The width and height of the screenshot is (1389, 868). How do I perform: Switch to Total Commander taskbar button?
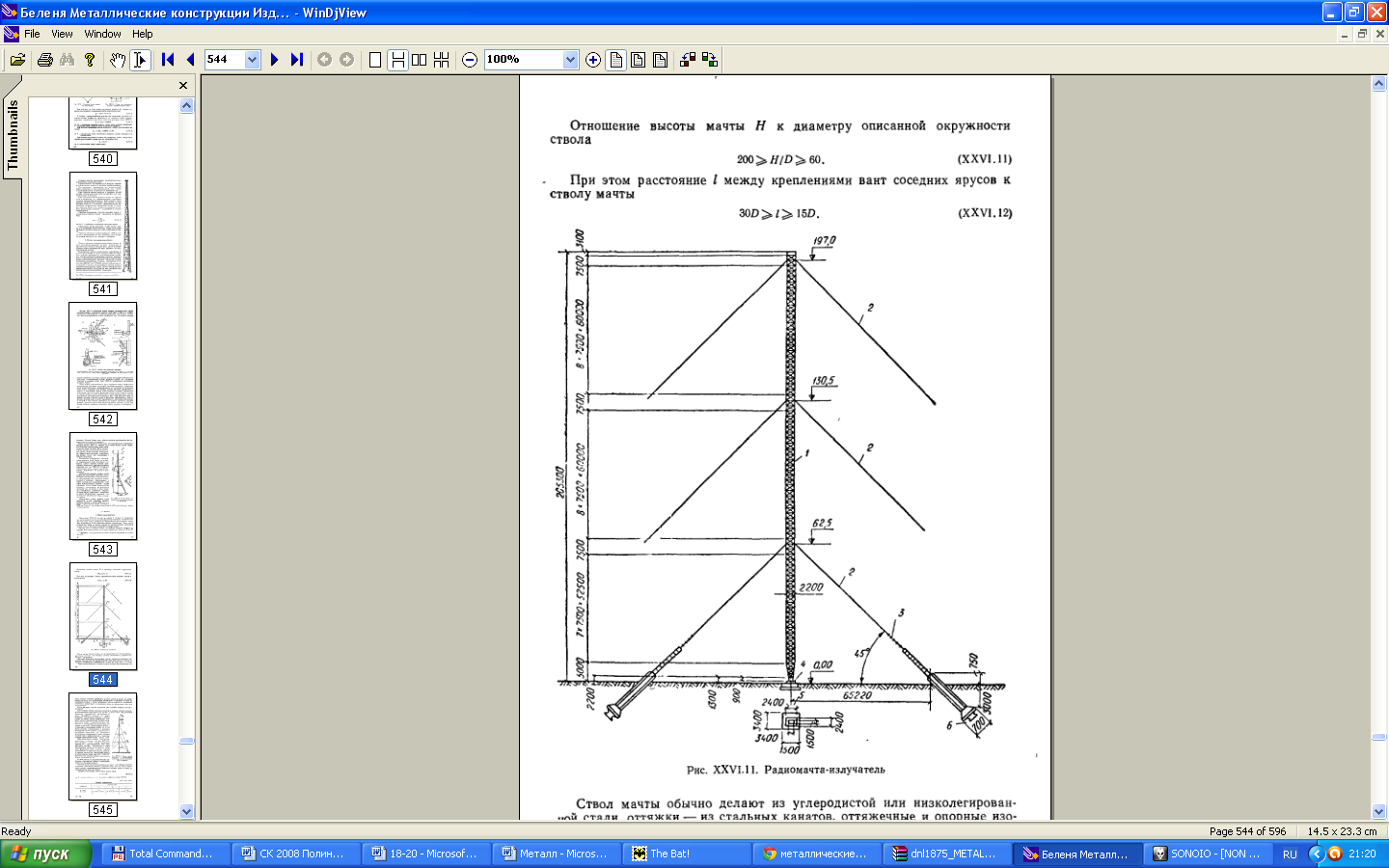169,854
